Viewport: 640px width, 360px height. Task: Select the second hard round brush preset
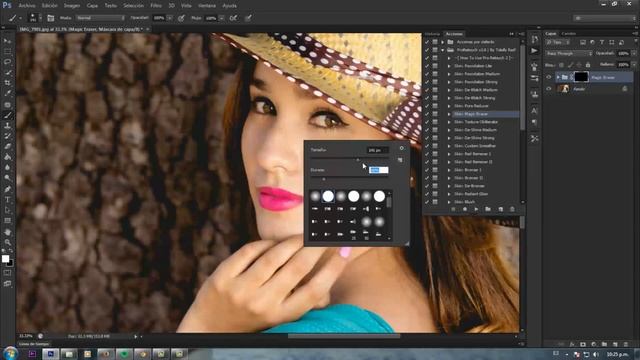pyautogui.click(x=353, y=196)
